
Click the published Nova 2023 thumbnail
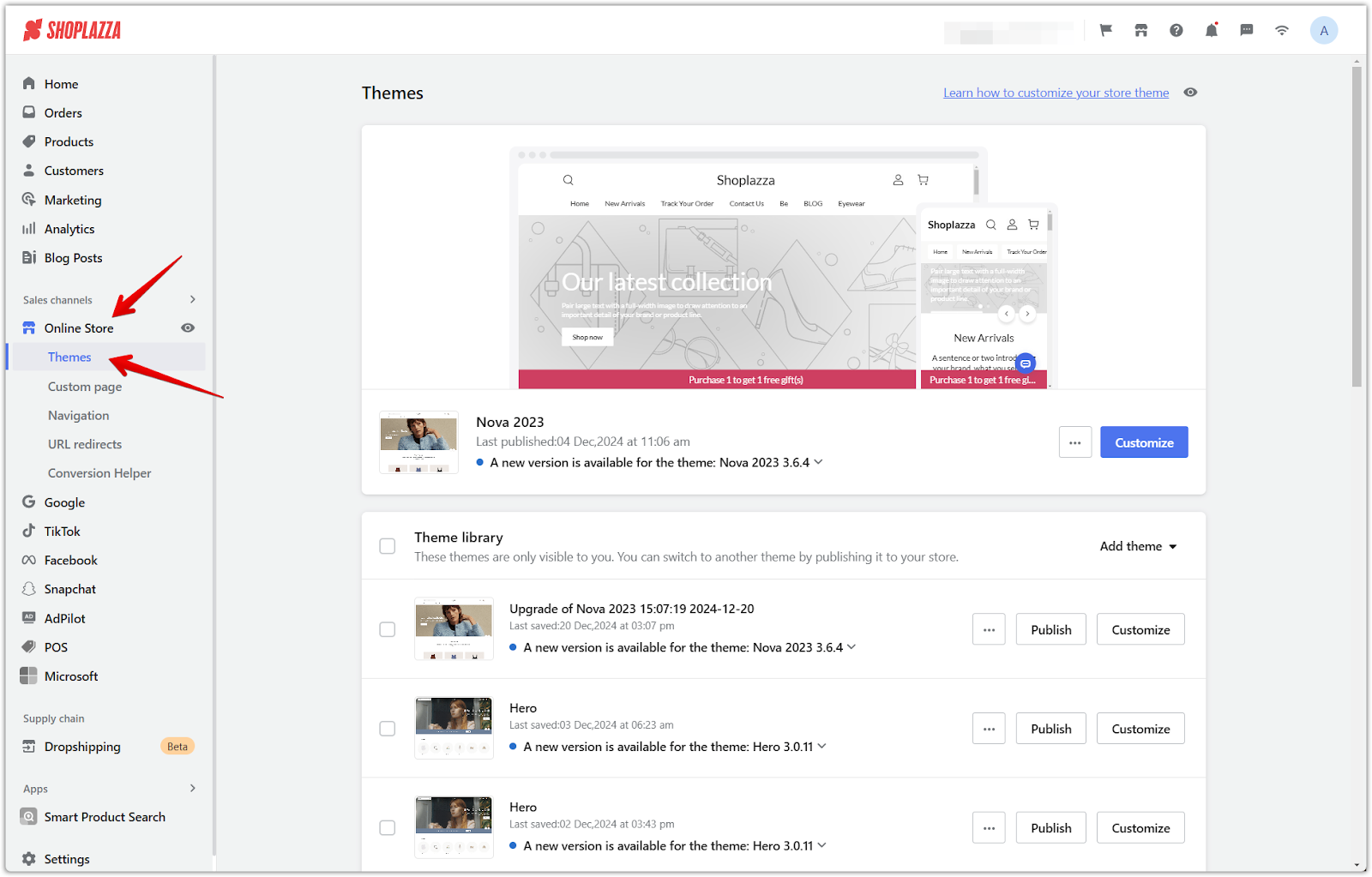(x=418, y=442)
